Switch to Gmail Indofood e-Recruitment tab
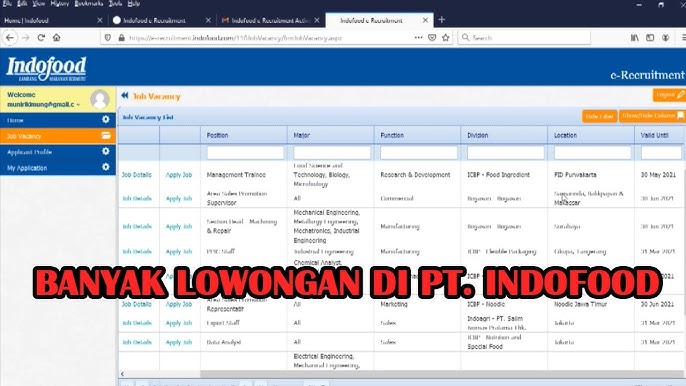 pos(271,20)
